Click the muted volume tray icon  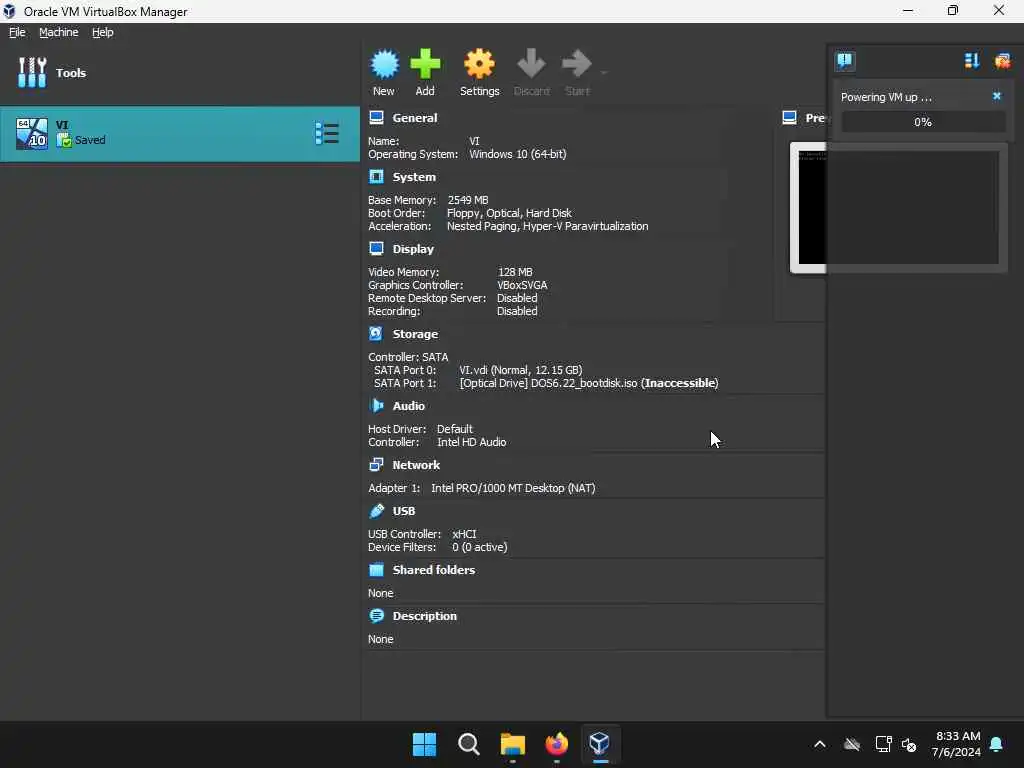click(x=909, y=744)
